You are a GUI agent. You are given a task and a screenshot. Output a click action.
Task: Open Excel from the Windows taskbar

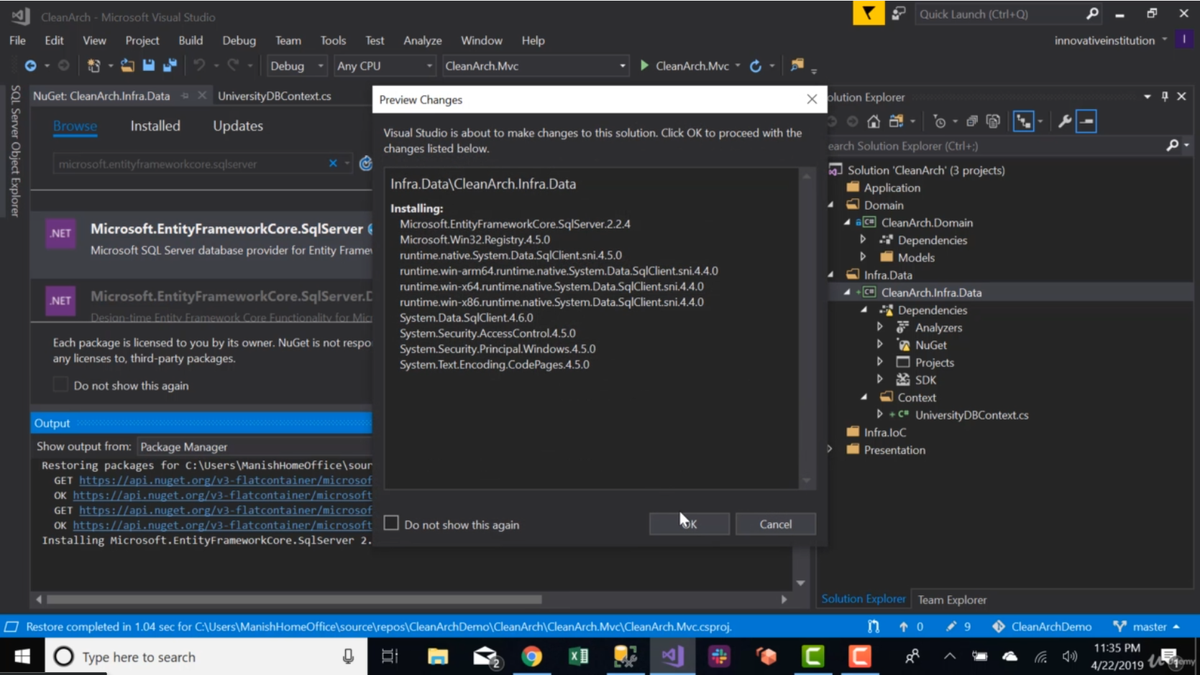pyautogui.click(x=578, y=656)
